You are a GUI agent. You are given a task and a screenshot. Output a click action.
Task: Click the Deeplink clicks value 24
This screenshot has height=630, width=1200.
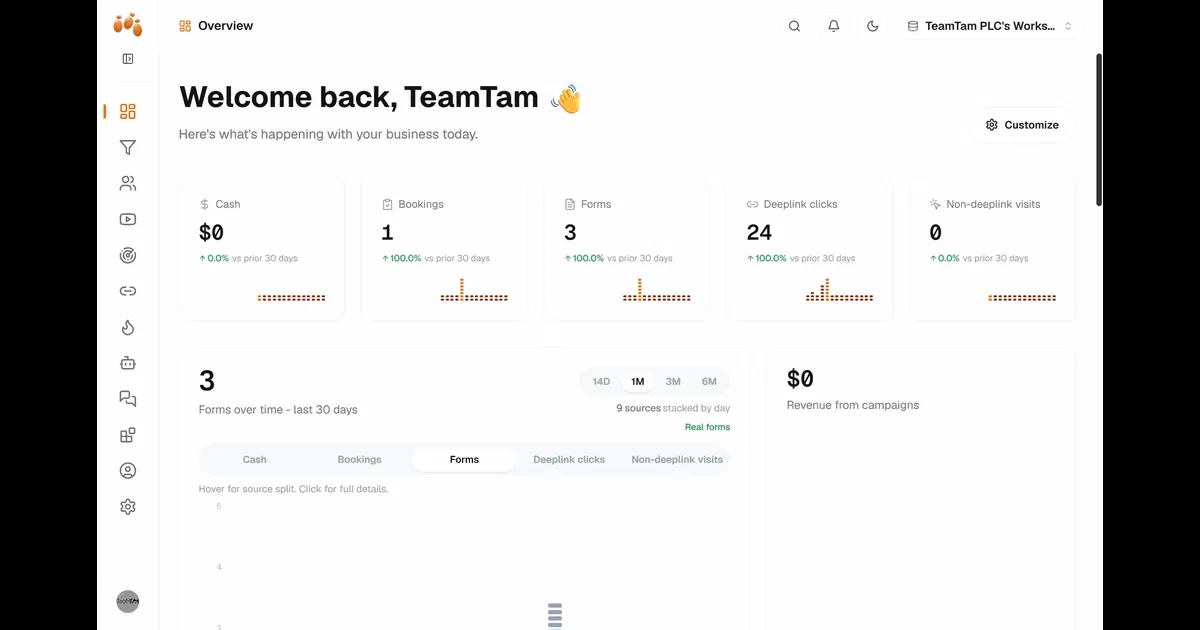pos(759,233)
